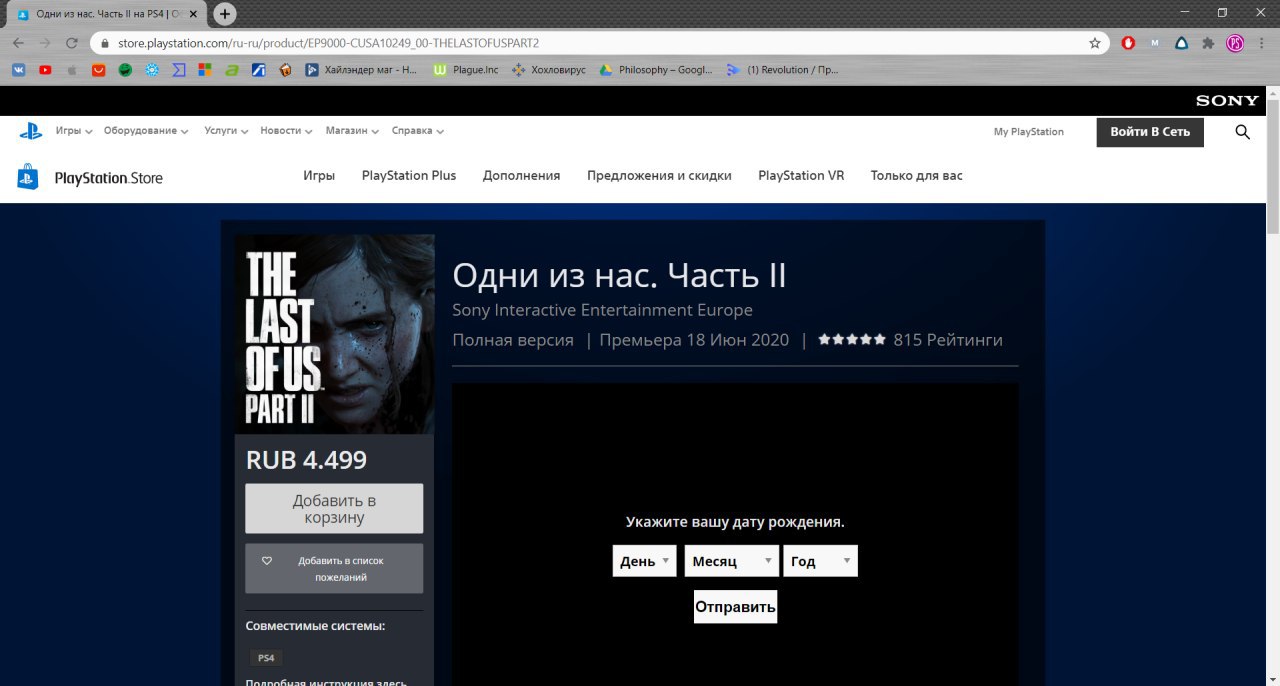Click the Войти В Сеть sign-in button

pyautogui.click(x=1150, y=132)
